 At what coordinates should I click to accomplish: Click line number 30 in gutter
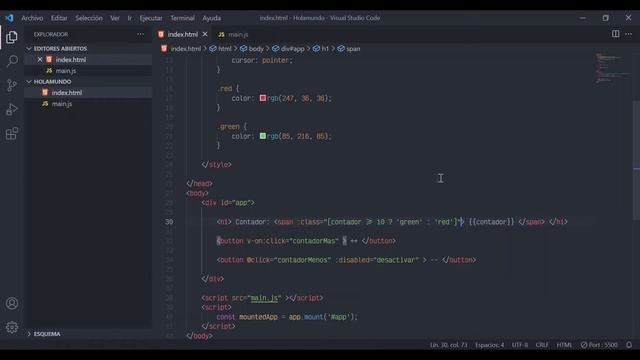[169, 222]
